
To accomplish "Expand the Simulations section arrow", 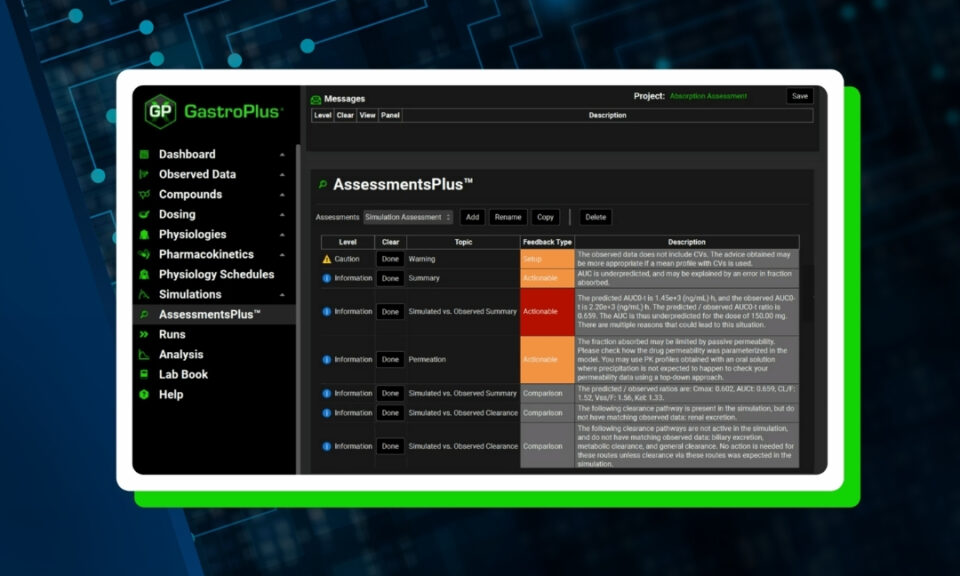I will [282, 295].
